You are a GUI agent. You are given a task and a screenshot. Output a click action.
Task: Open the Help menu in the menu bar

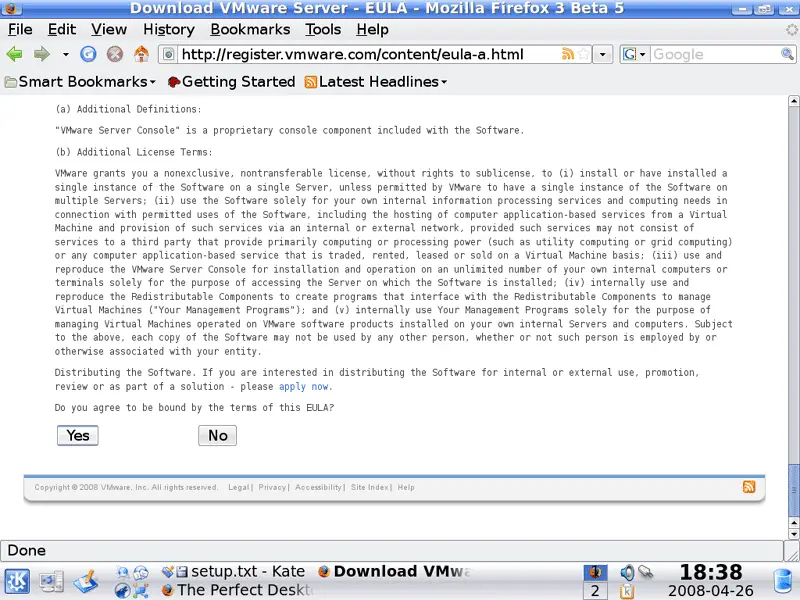(x=372, y=30)
